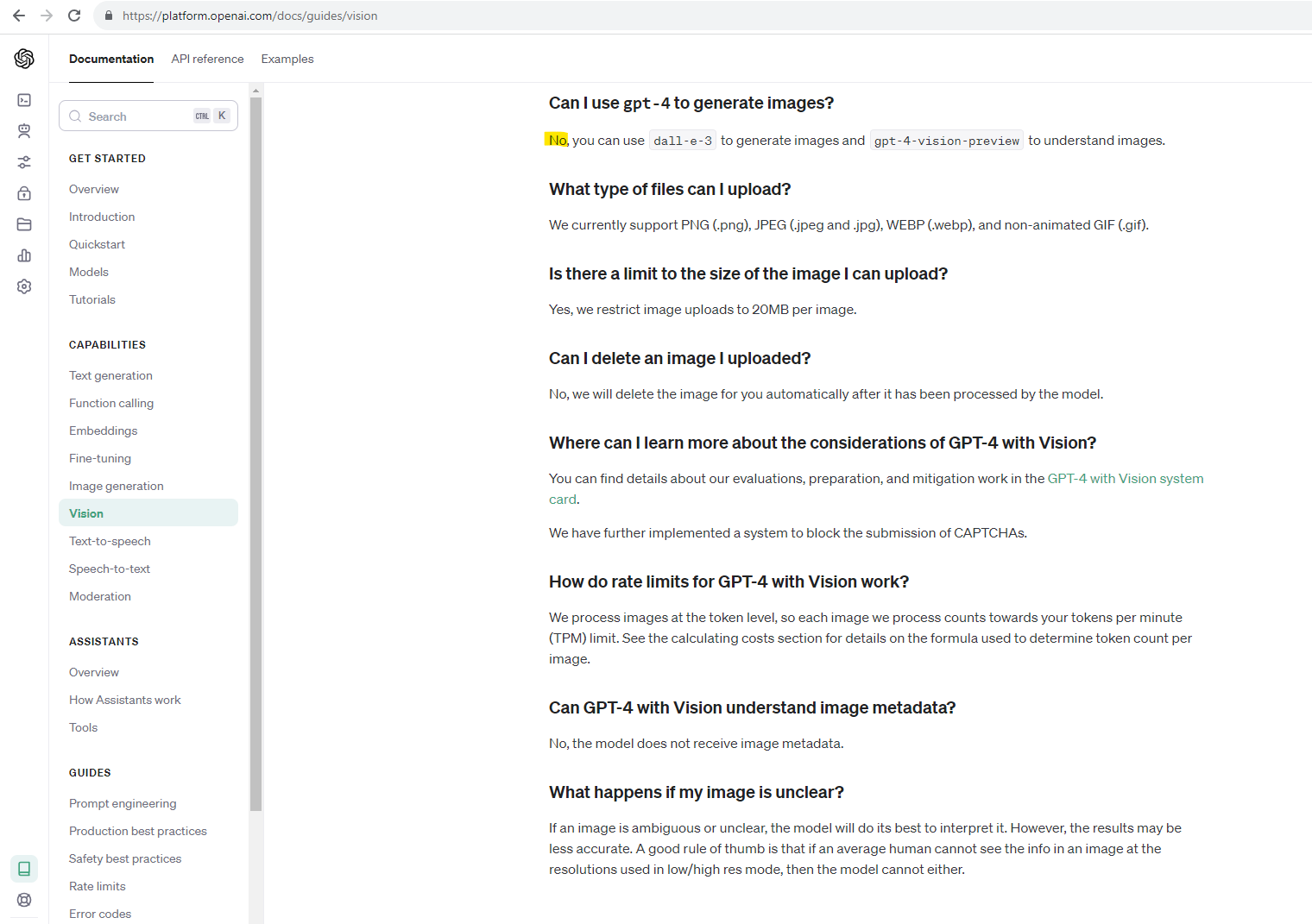This screenshot has width=1312, height=924.
Task: Open the Usage bar chart icon
Action: pyautogui.click(x=24, y=255)
